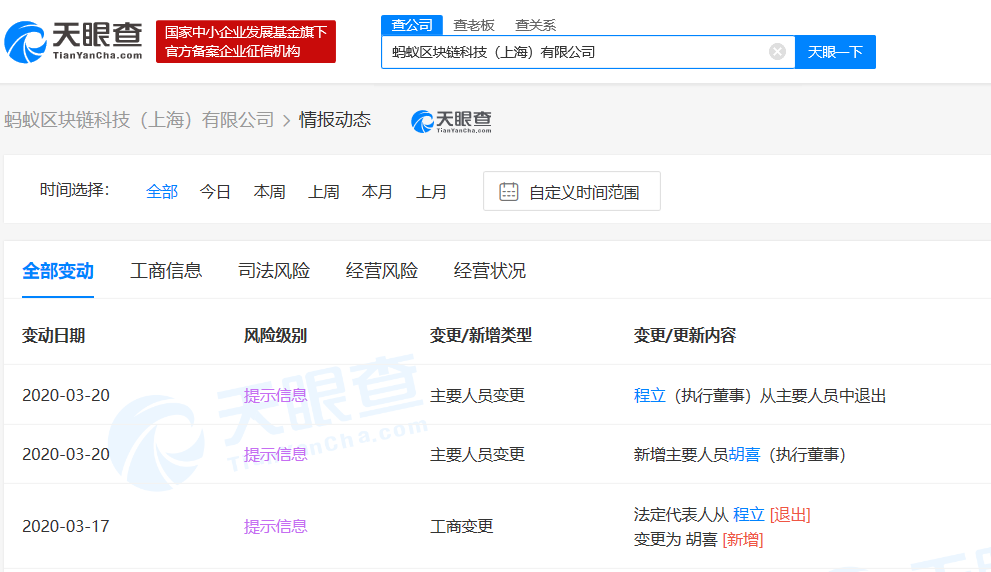
Task: Open the 蚂蚁区块链科技 company breadcrumb link
Action: pos(139,120)
